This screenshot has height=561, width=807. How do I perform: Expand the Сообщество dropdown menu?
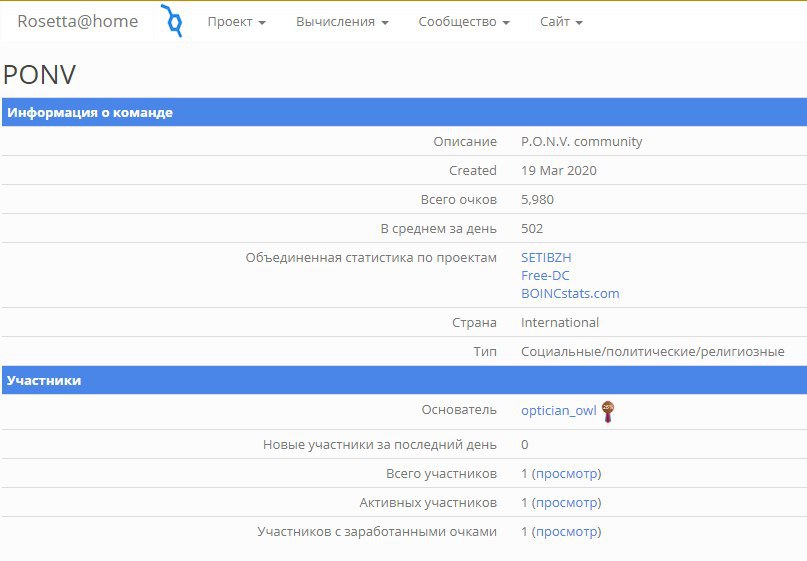[x=464, y=22]
